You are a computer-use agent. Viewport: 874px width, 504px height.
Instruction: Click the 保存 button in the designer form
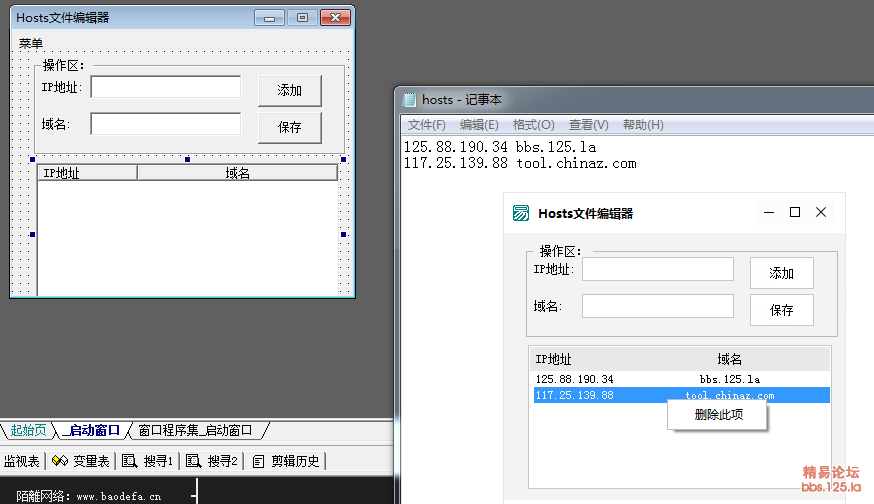click(x=289, y=127)
